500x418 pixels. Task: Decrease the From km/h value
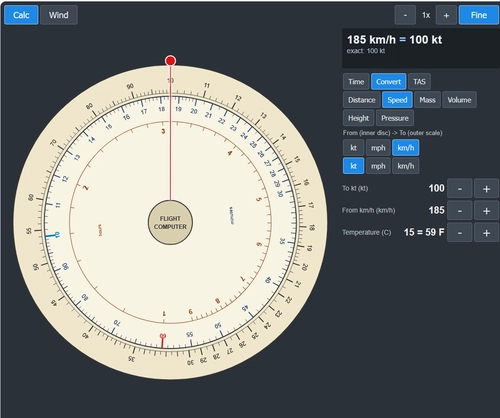pos(460,211)
